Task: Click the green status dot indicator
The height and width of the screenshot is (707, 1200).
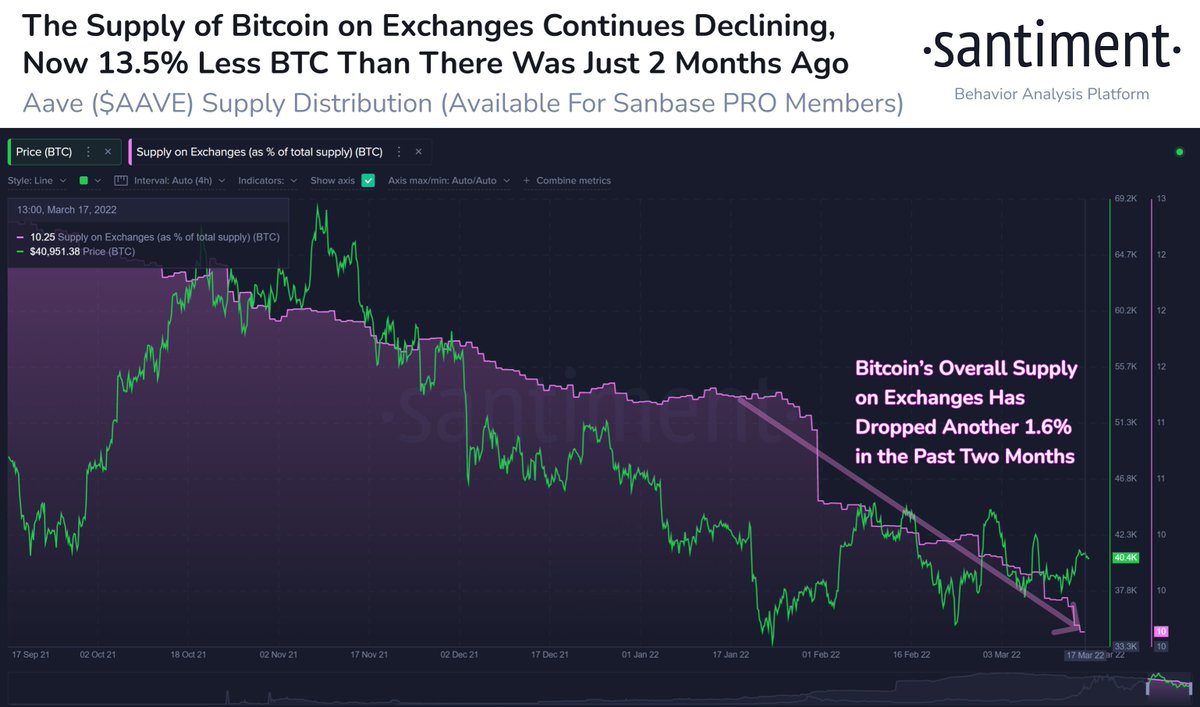Action: 1180,152
